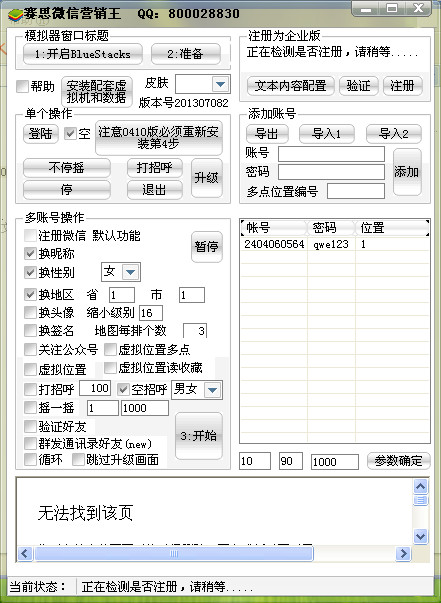Toggle the 换昵称 checkbox

tap(30, 253)
